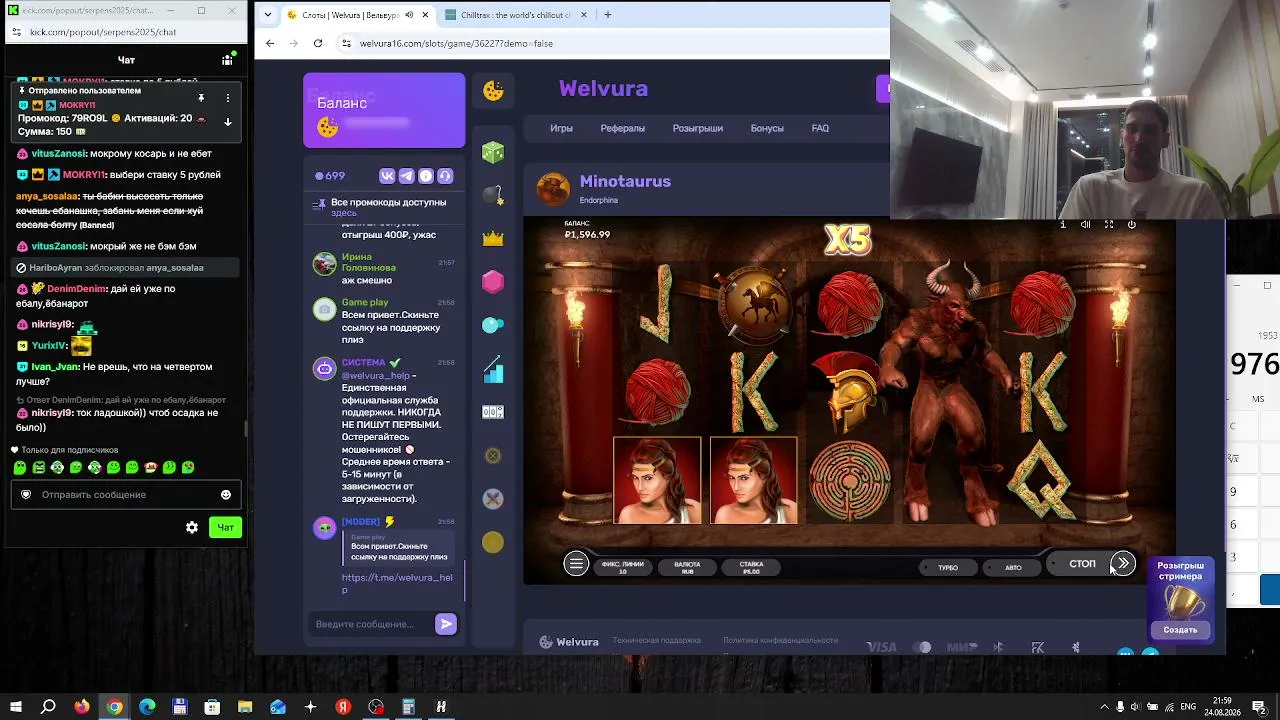The width and height of the screenshot is (1280, 720).
Task: Click the здесь promo codes link
Action: coord(344,213)
